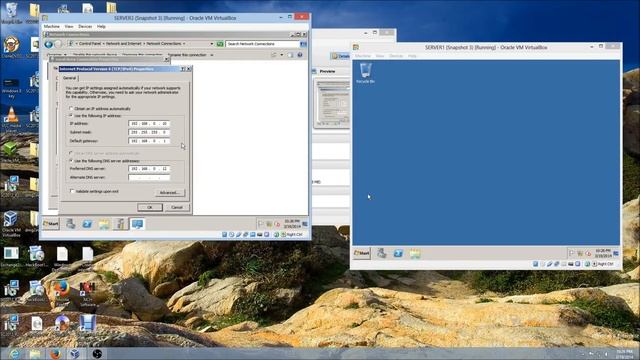Select Recycle Bin on host desktop
The width and height of the screenshot is (640, 360).
(x=12, y=13)
